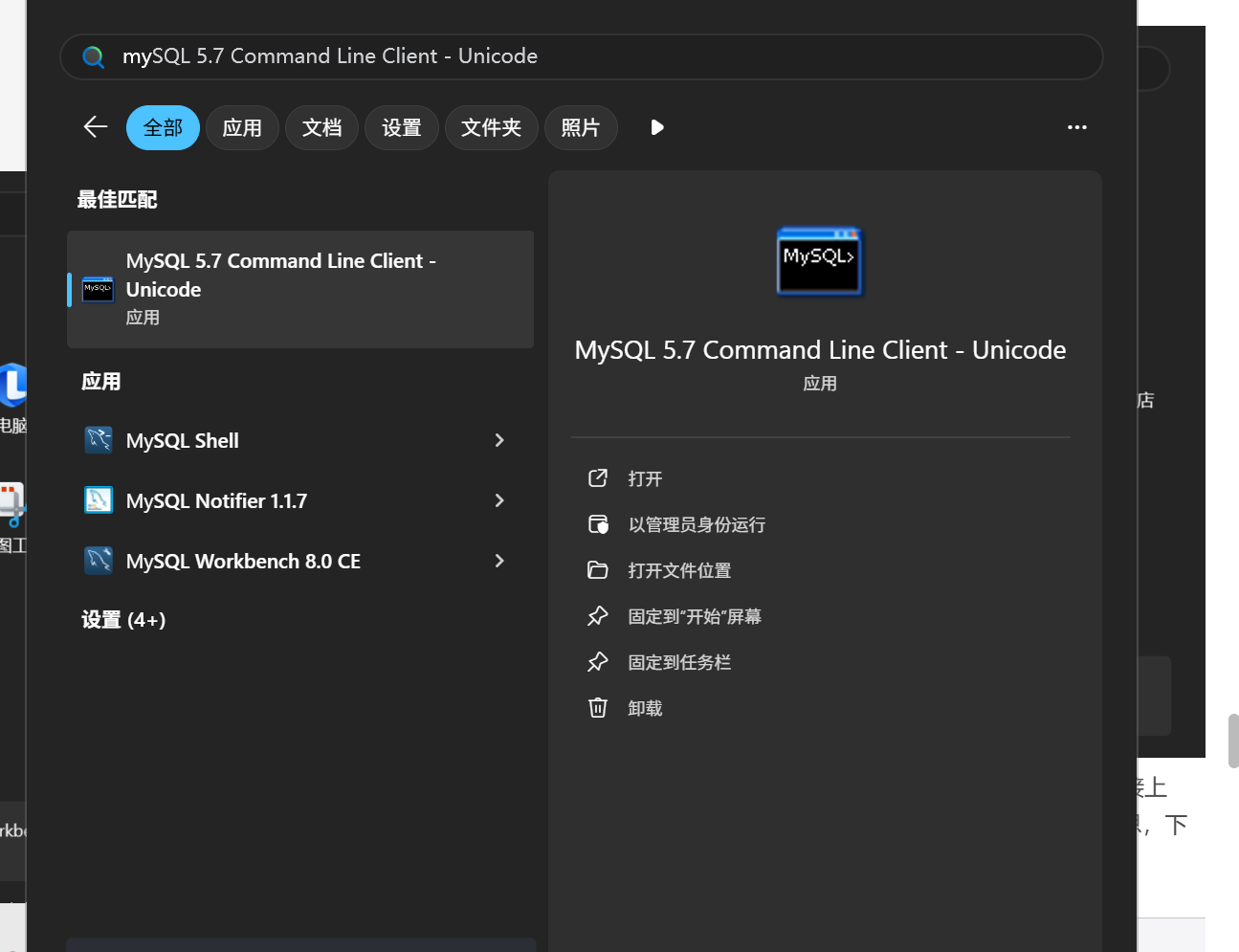This screenshot has height=952, width=1239.
Task: Open the MySQL Shell result
Action: pyautogui.click(x=300, y=440)
